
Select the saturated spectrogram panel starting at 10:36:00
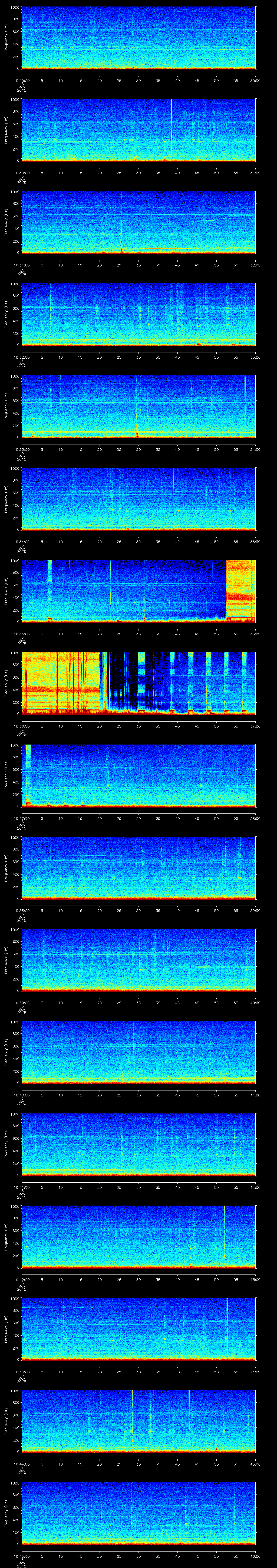138,683
